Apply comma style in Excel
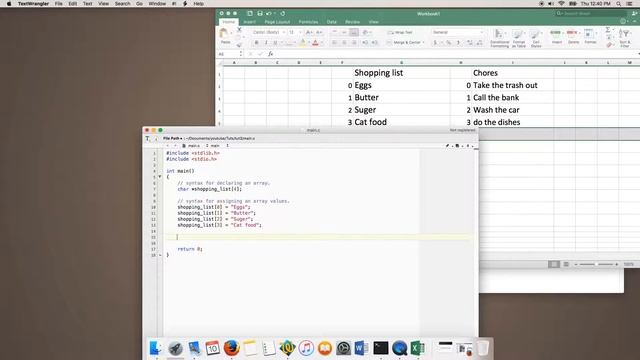 coord(458,42)
